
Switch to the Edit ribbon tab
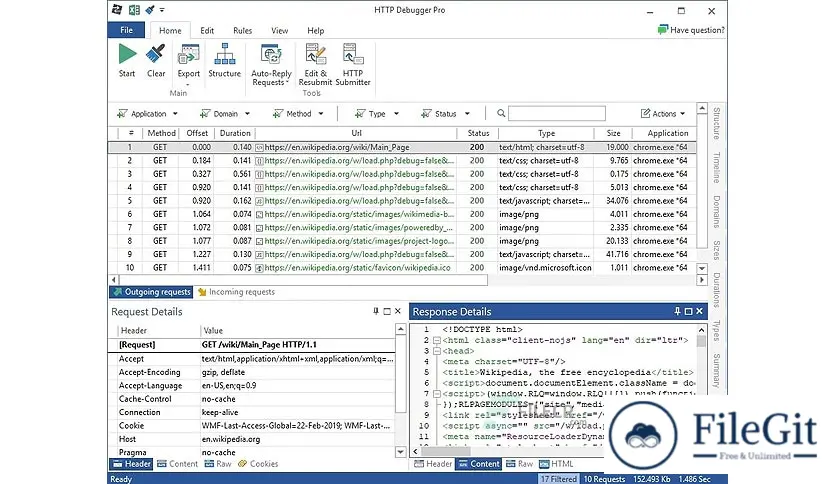click(x=207, y=30)
